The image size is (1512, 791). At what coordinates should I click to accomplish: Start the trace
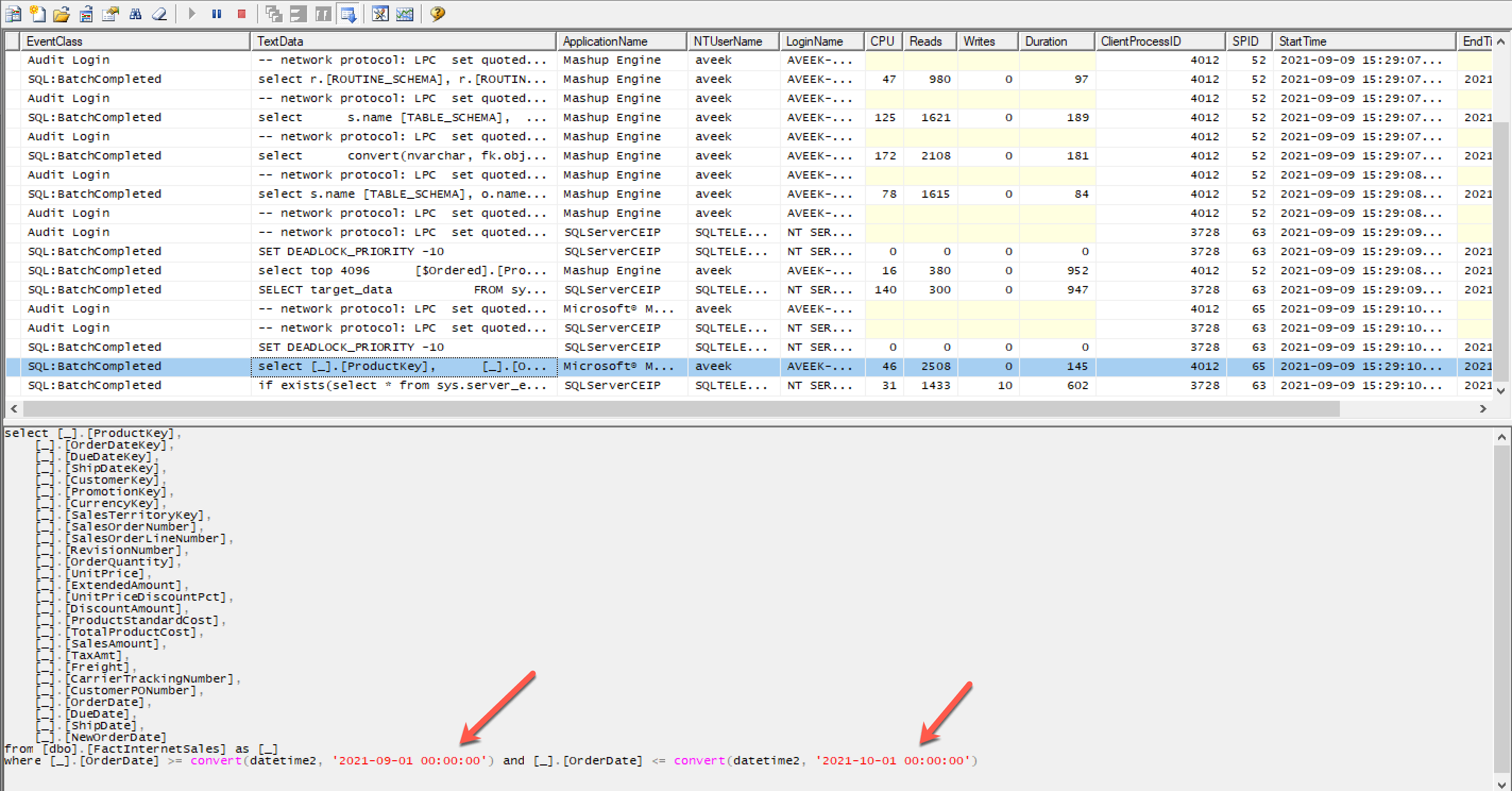coord(192,13)
